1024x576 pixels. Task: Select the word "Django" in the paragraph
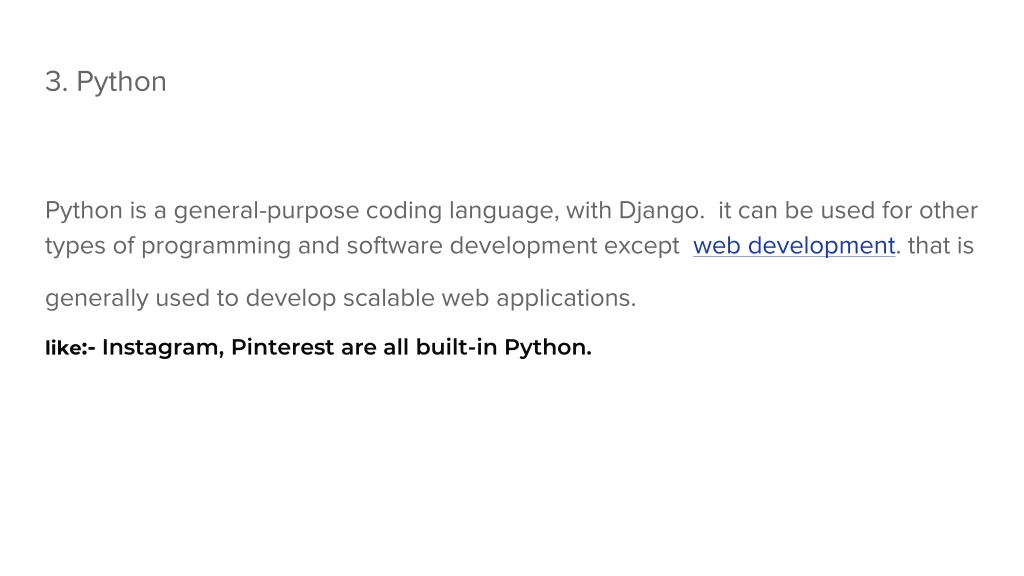[658, 211]
